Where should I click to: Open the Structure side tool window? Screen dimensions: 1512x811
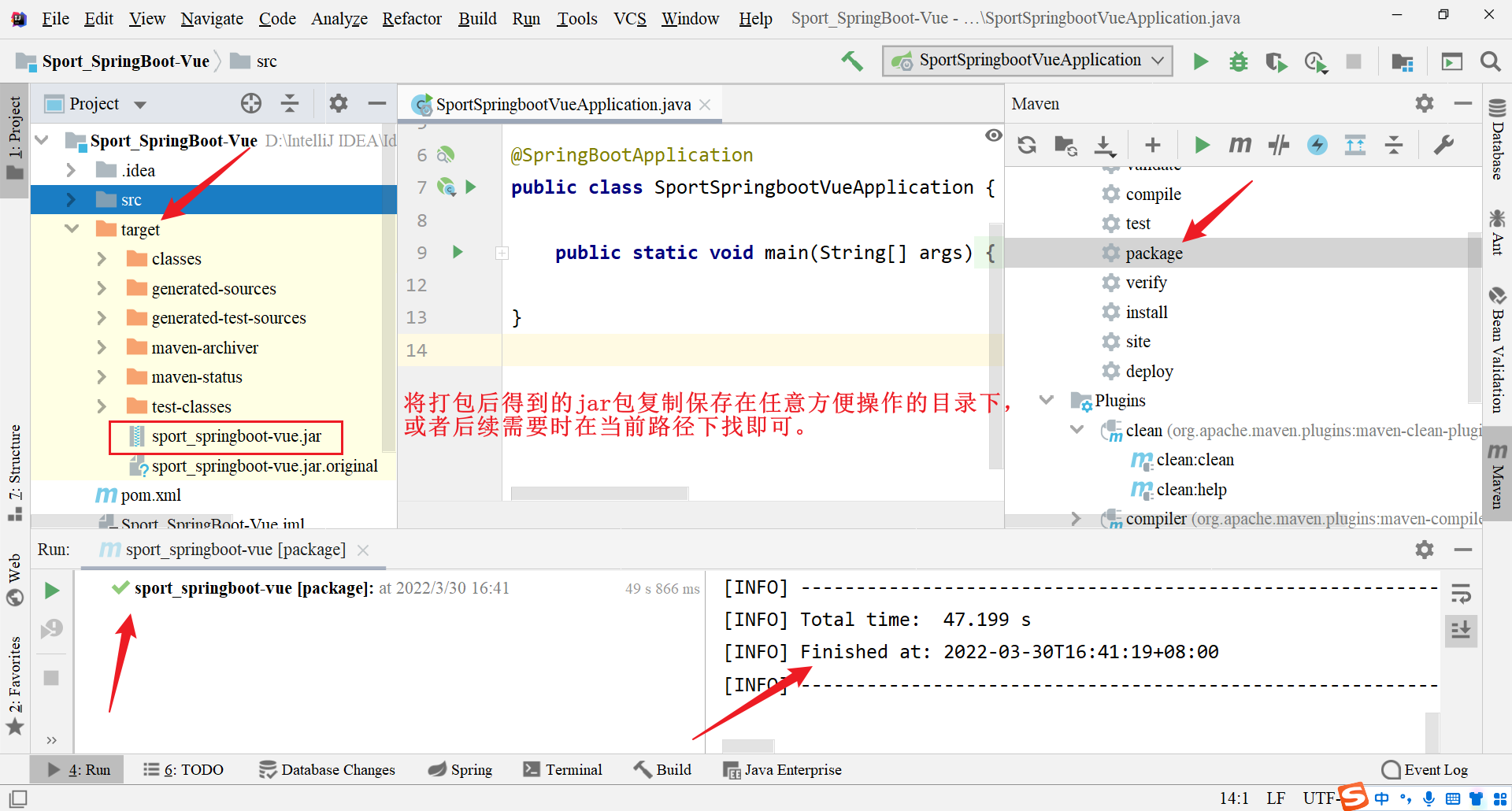pos(15,472)
